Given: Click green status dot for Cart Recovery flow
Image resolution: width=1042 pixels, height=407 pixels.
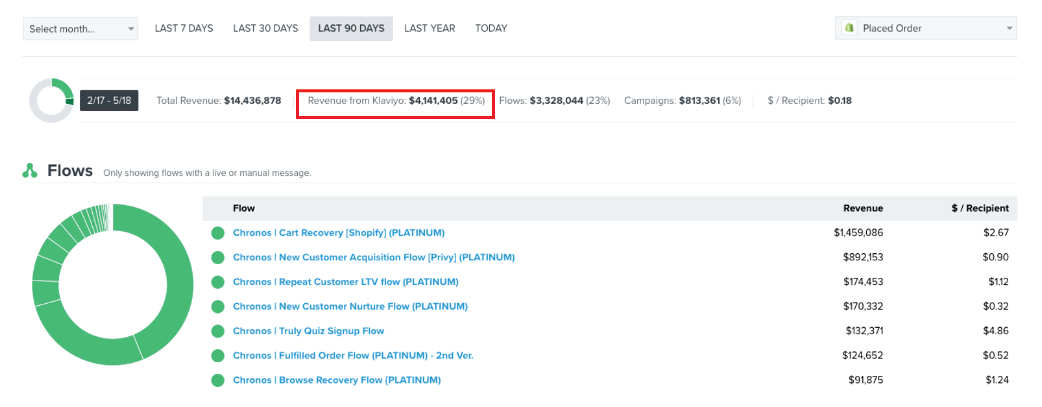Looking at the screenshot, I should click(218, 233).
